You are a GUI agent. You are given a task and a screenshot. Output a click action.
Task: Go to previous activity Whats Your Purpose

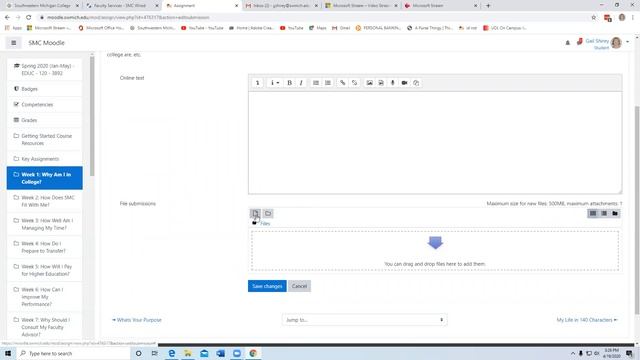coord(137,320)
